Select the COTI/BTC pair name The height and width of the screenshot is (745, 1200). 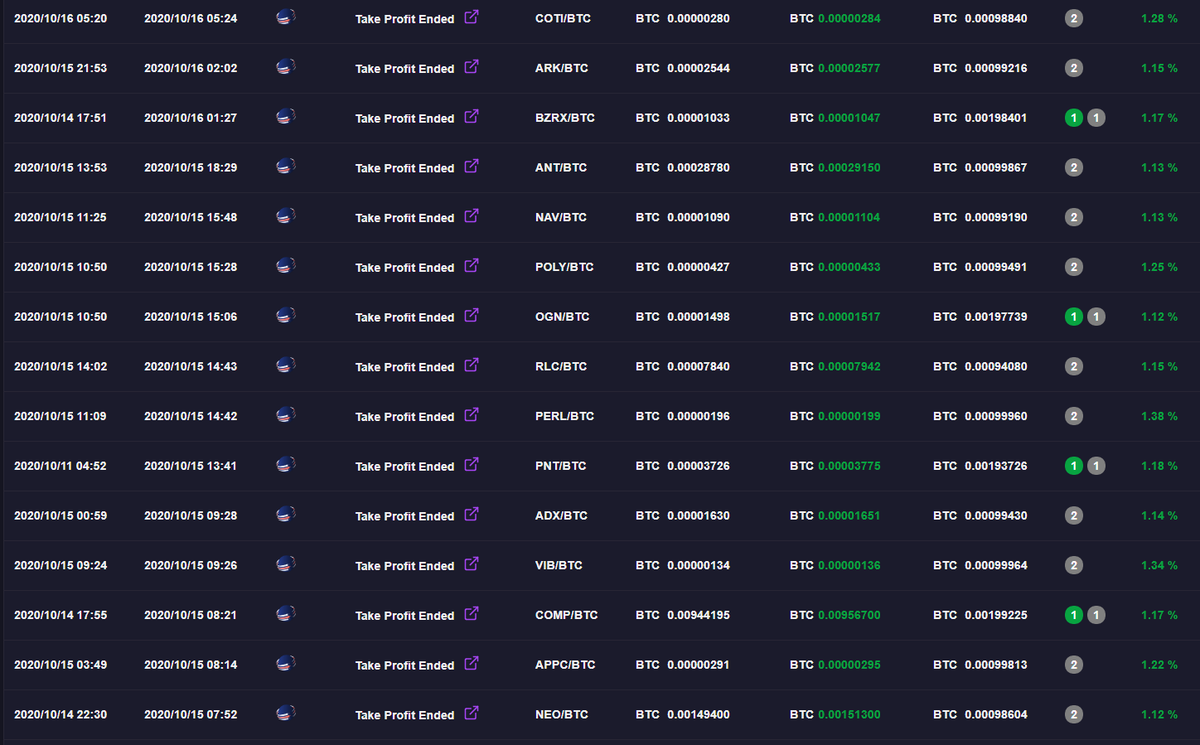tap(563, 19)
